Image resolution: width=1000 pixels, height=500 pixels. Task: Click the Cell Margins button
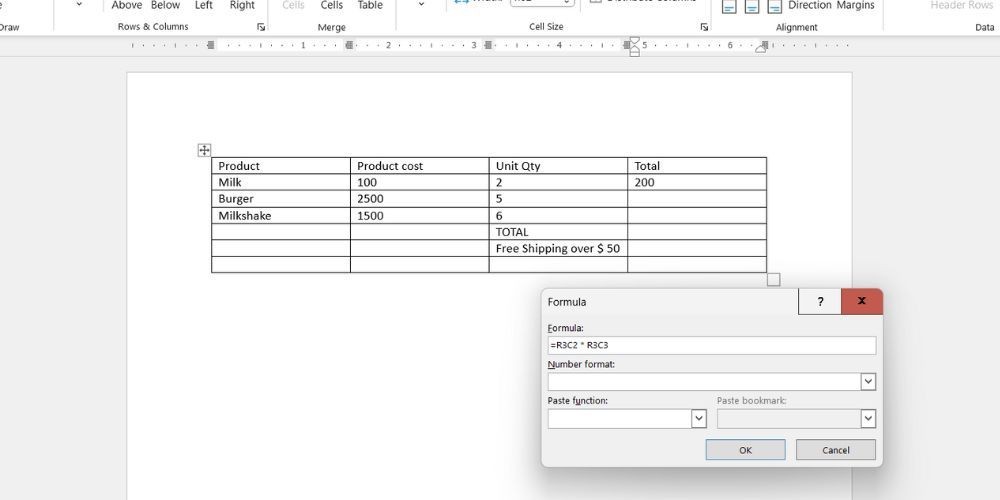pos(856,5)
